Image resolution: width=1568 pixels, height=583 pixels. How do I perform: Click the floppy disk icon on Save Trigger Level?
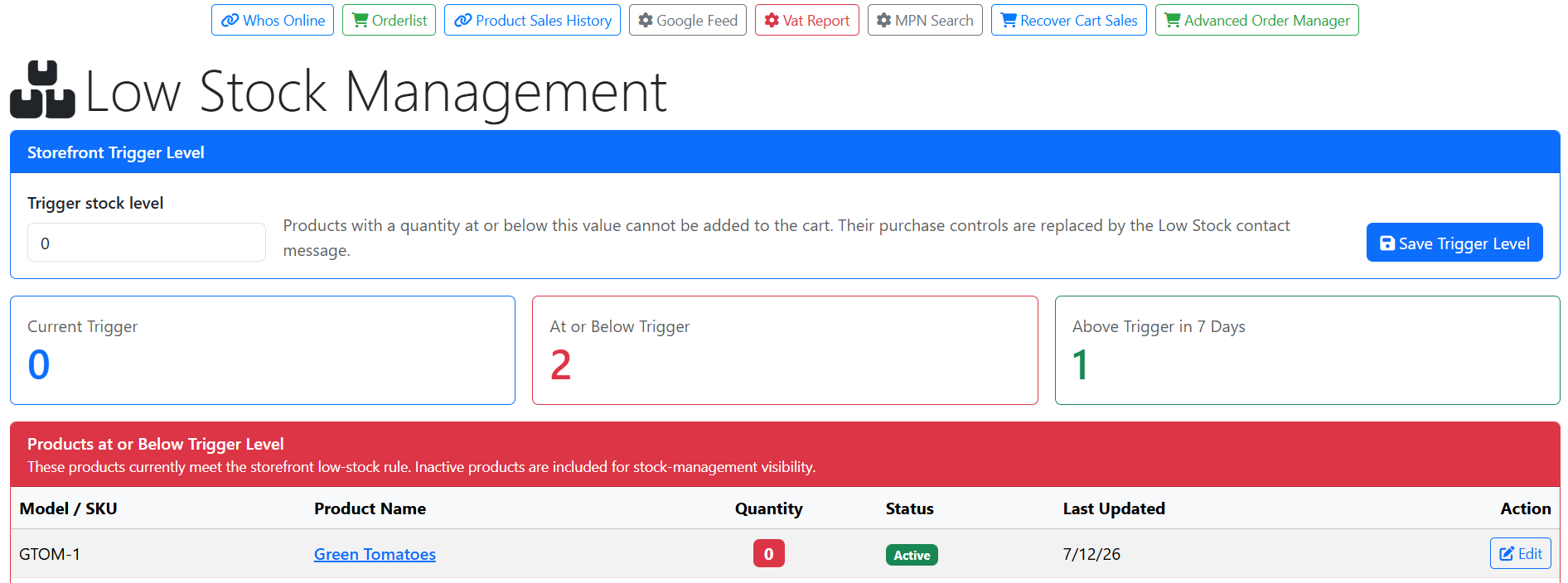(x=1387, y=243)
